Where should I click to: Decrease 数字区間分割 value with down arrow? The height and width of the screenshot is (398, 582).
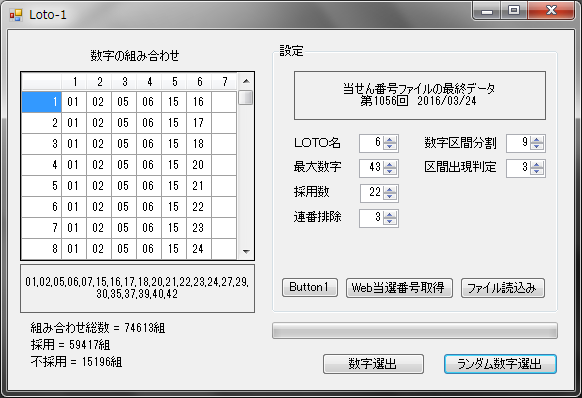tap(537, 147)
